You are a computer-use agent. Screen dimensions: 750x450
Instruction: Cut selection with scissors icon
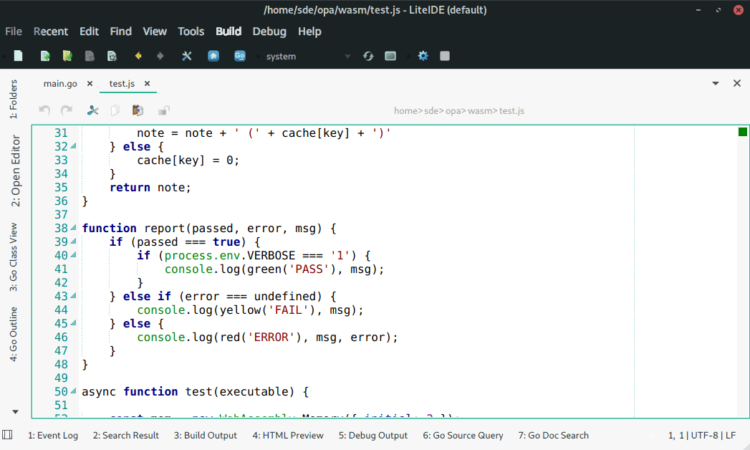93,110
